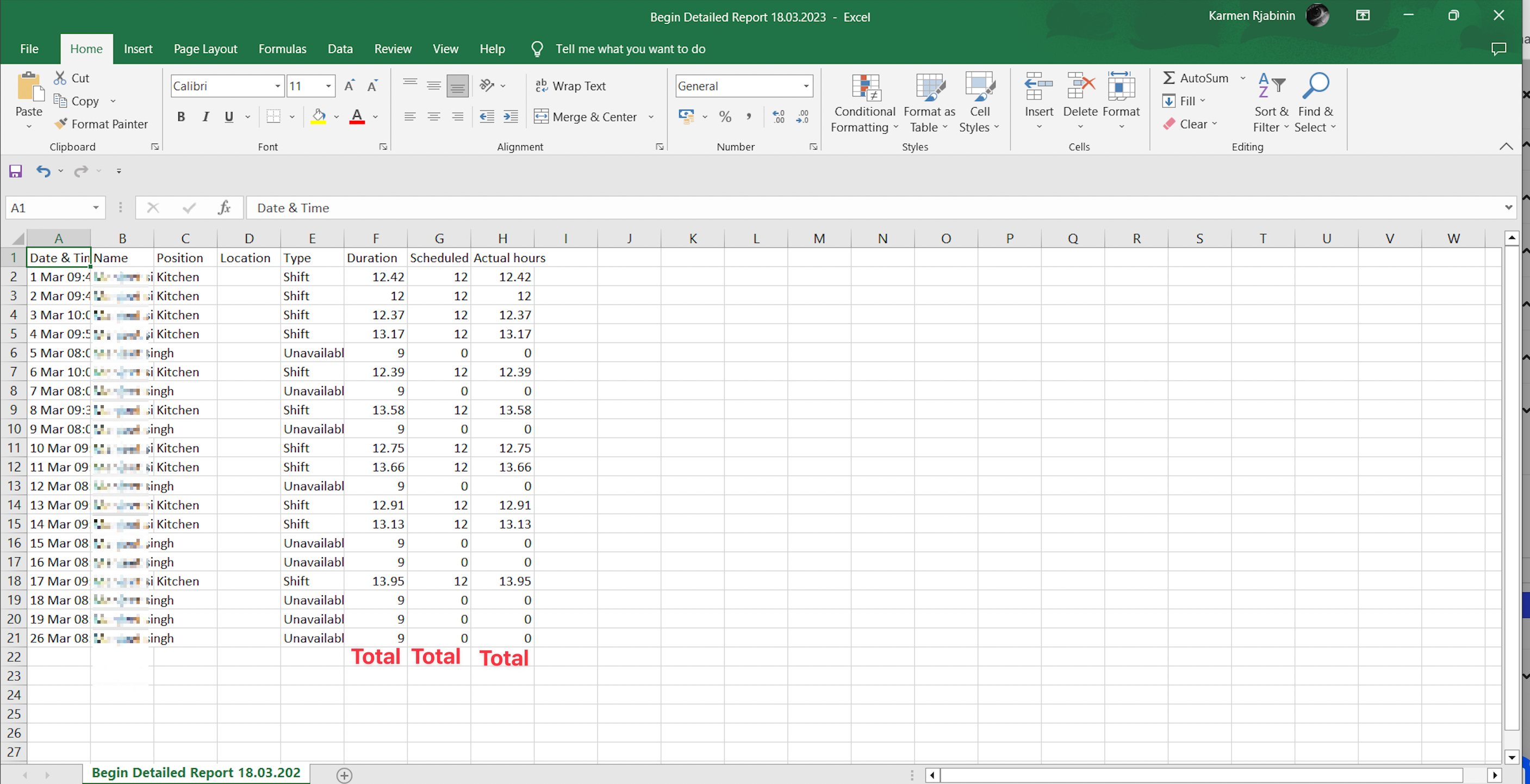Open Sort & Filter options

click(x=1271, y=102)
